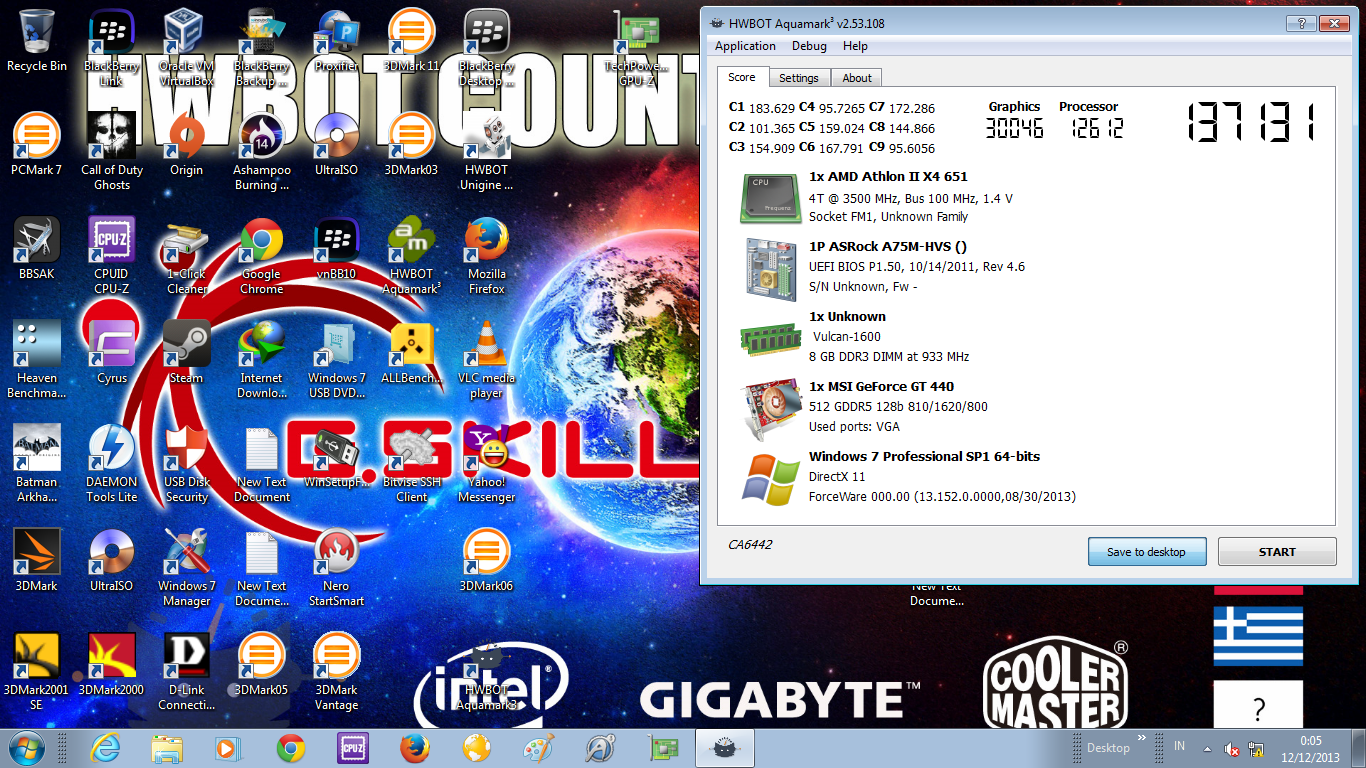
Task: Select the Heaven Benchmark shortcut
Action: (x=37, y=359)
